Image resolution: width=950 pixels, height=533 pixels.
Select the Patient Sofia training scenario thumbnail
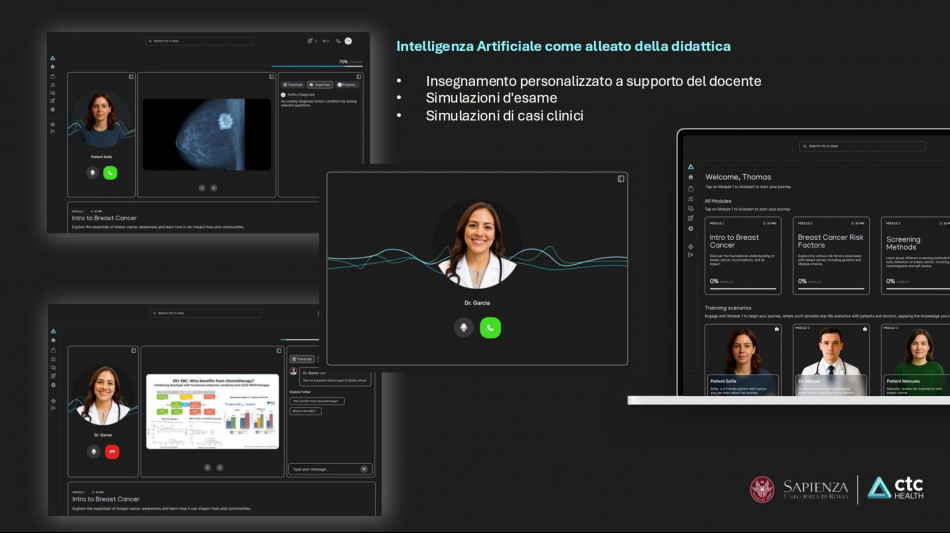742,360
